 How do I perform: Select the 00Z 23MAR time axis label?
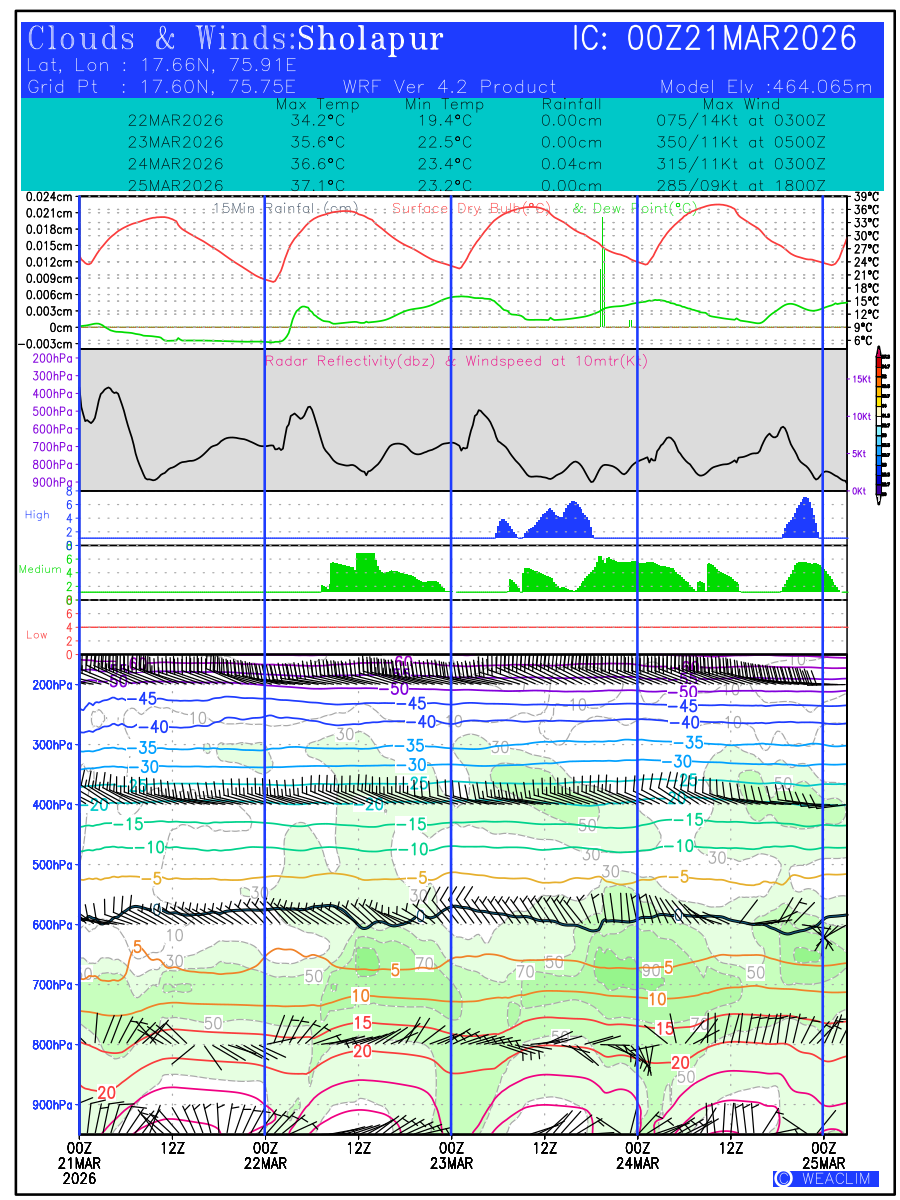451,1155
